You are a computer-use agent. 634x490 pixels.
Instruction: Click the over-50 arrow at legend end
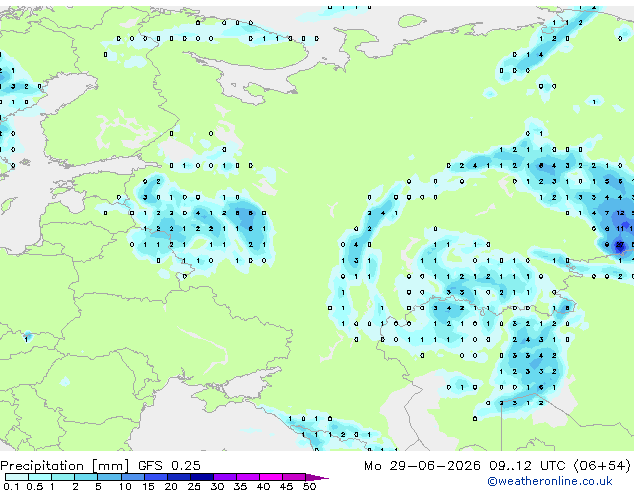point(317,477)
